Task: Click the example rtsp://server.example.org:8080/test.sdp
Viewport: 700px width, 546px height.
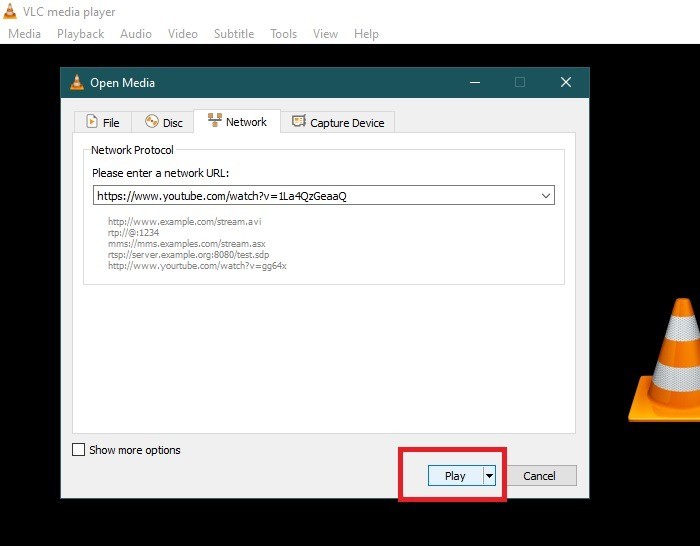Action: (188, 255)
